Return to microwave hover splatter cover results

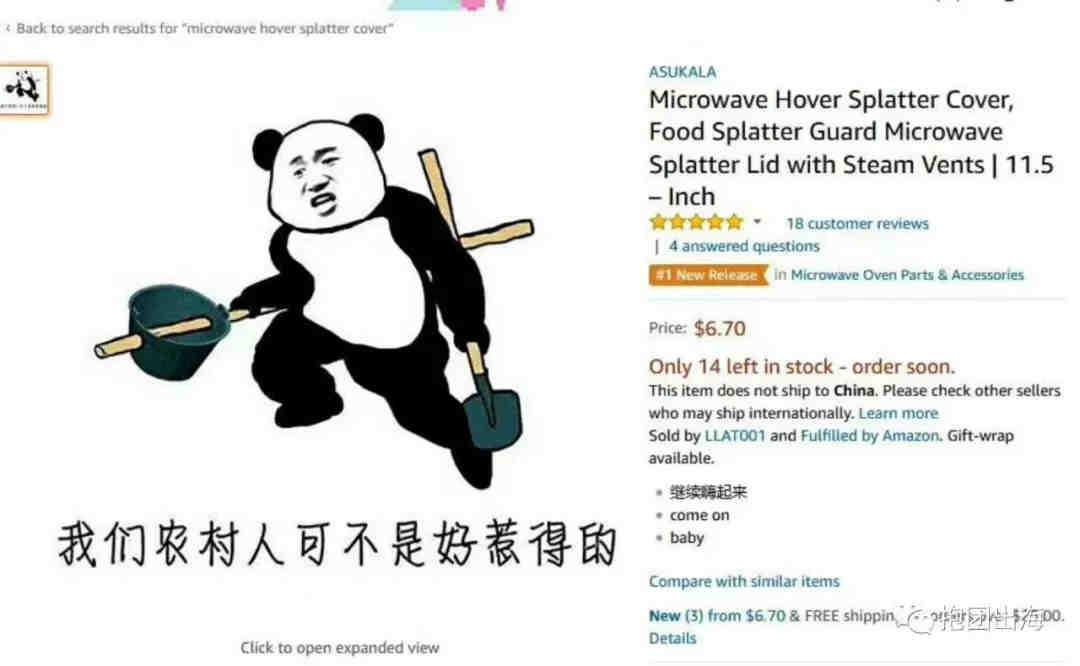(205, 28)
